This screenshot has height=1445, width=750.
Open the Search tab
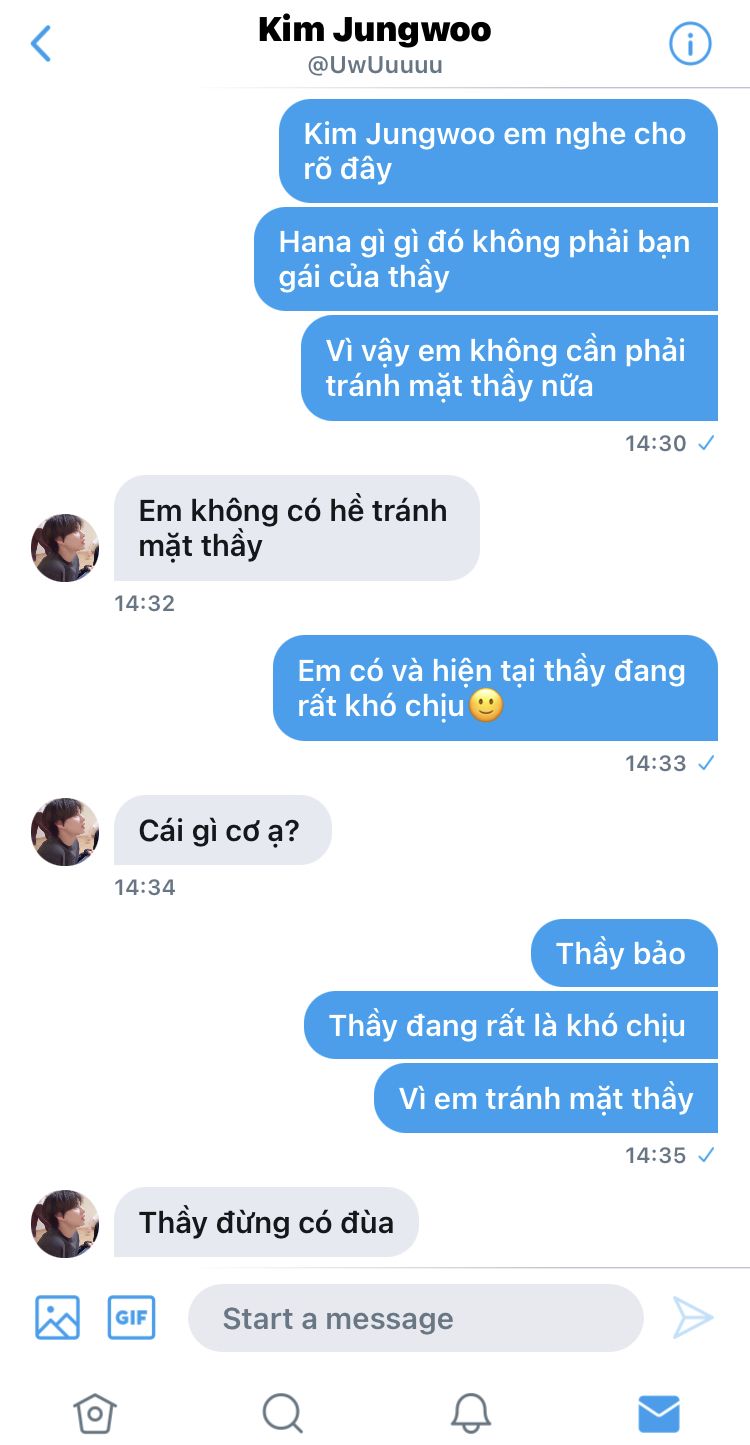coord(282,1413)
